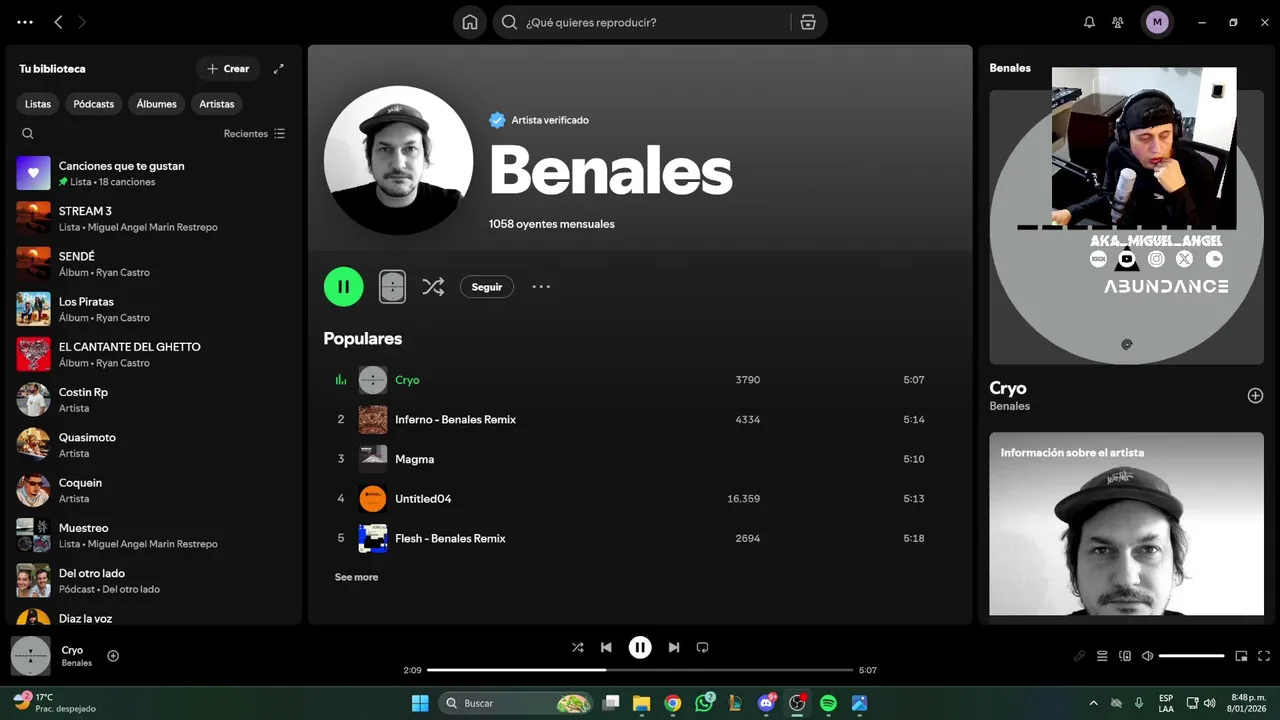1280x720 pixels.
Task: Open Los Piratas album
Action: tap(153, 309)
